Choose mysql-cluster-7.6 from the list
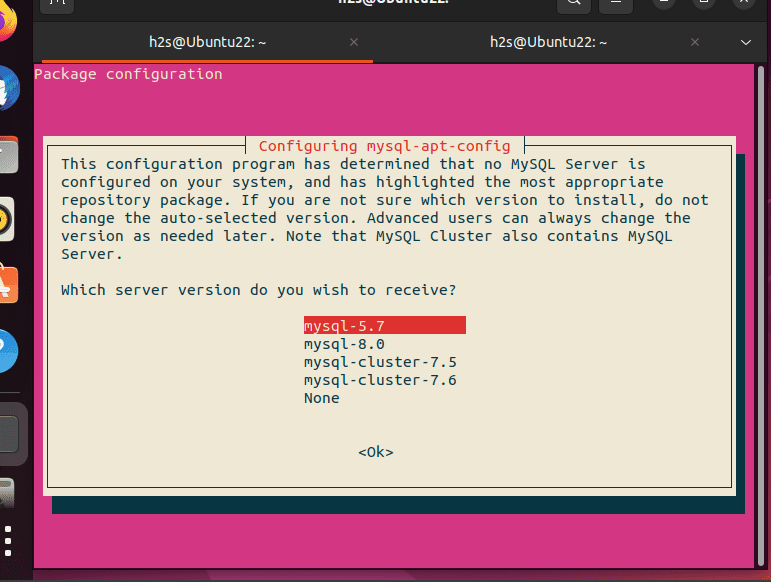 click(x=380, y=380)
